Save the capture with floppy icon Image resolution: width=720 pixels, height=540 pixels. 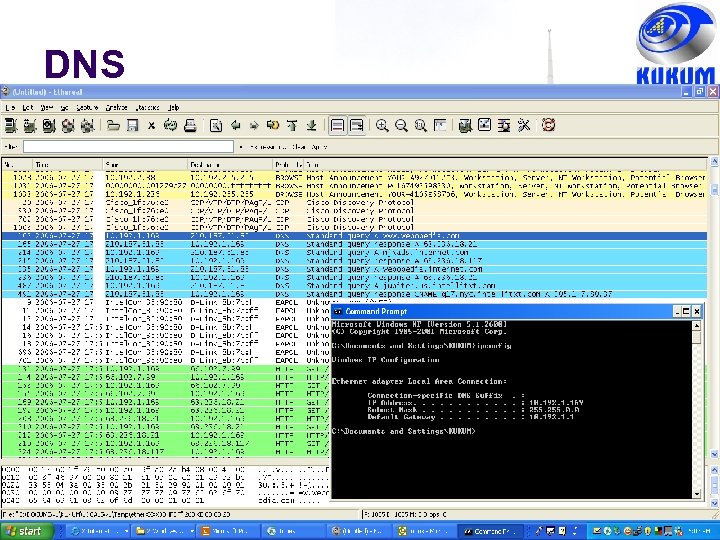coord(132,125)
